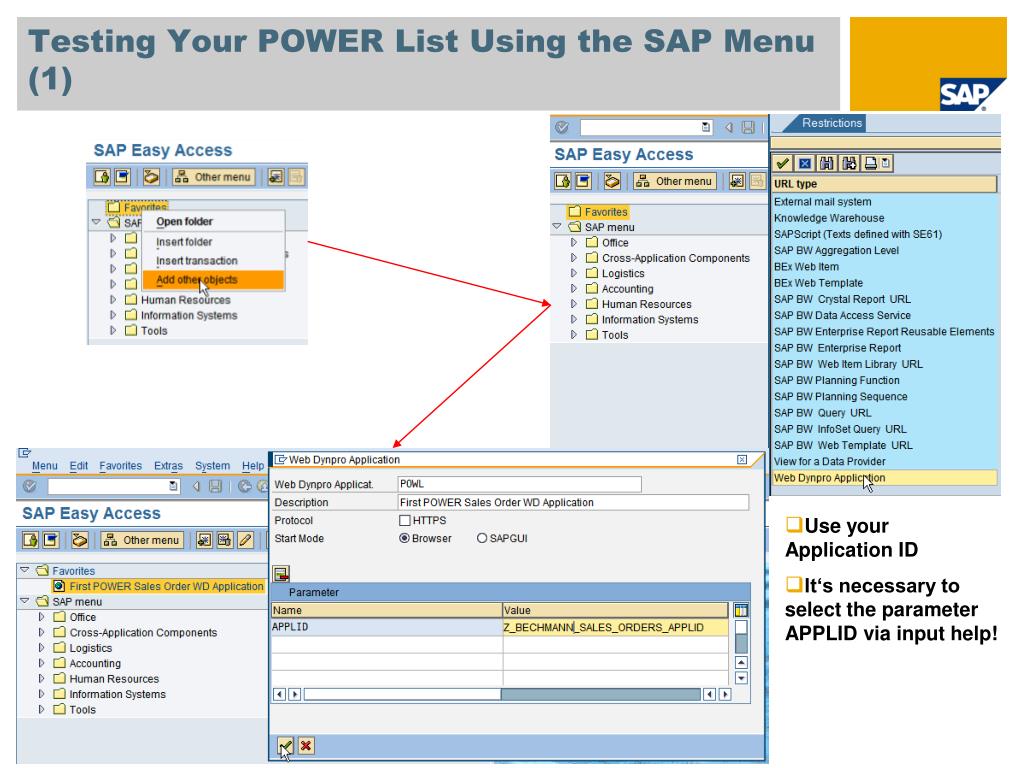Expand Office folder in bottom-left window tree
This screenshot has height=768, width=1024.
pos(41,616)
